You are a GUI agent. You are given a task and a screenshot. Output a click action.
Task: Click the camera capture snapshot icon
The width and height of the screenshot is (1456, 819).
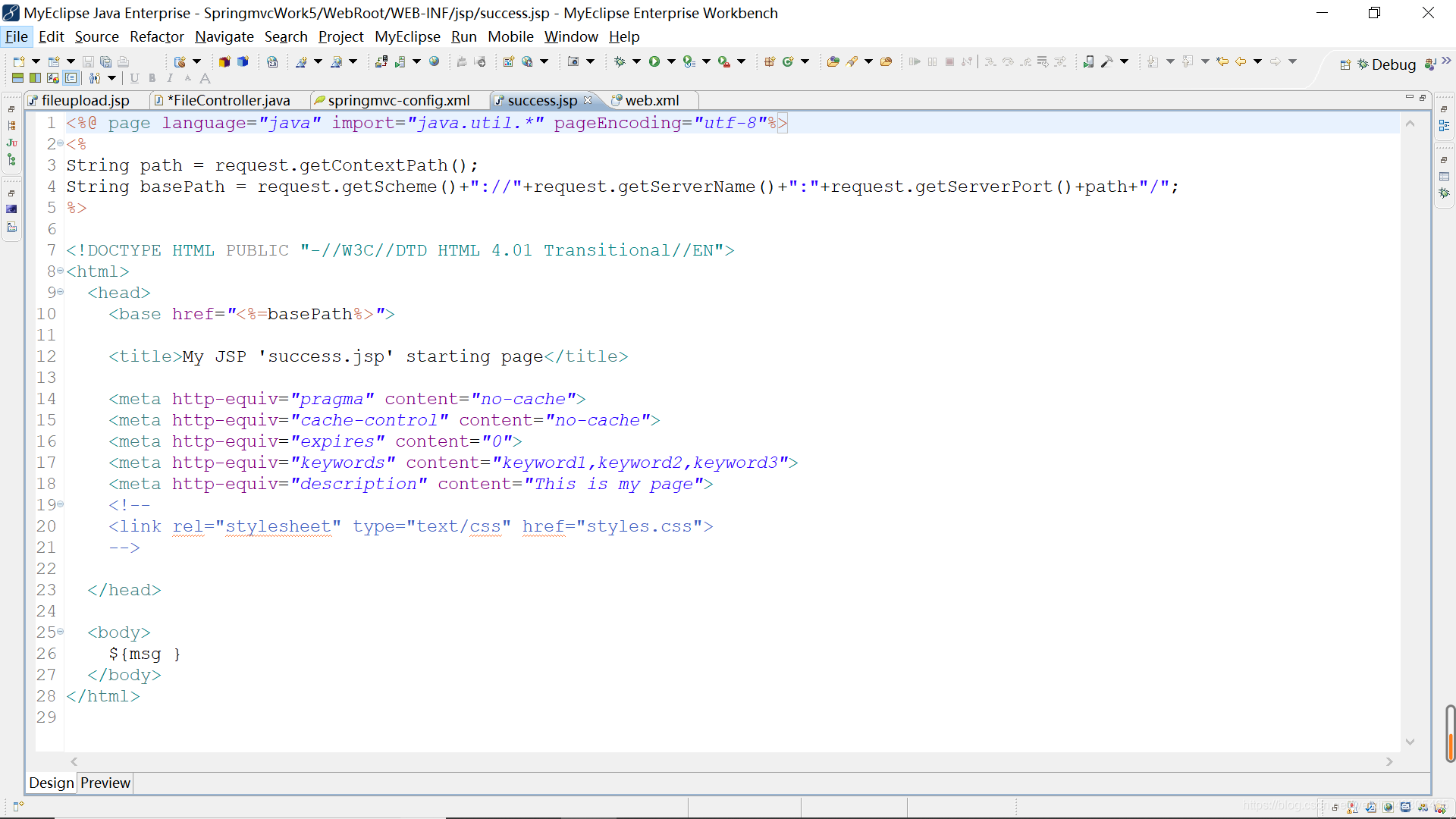pos(573,61)
